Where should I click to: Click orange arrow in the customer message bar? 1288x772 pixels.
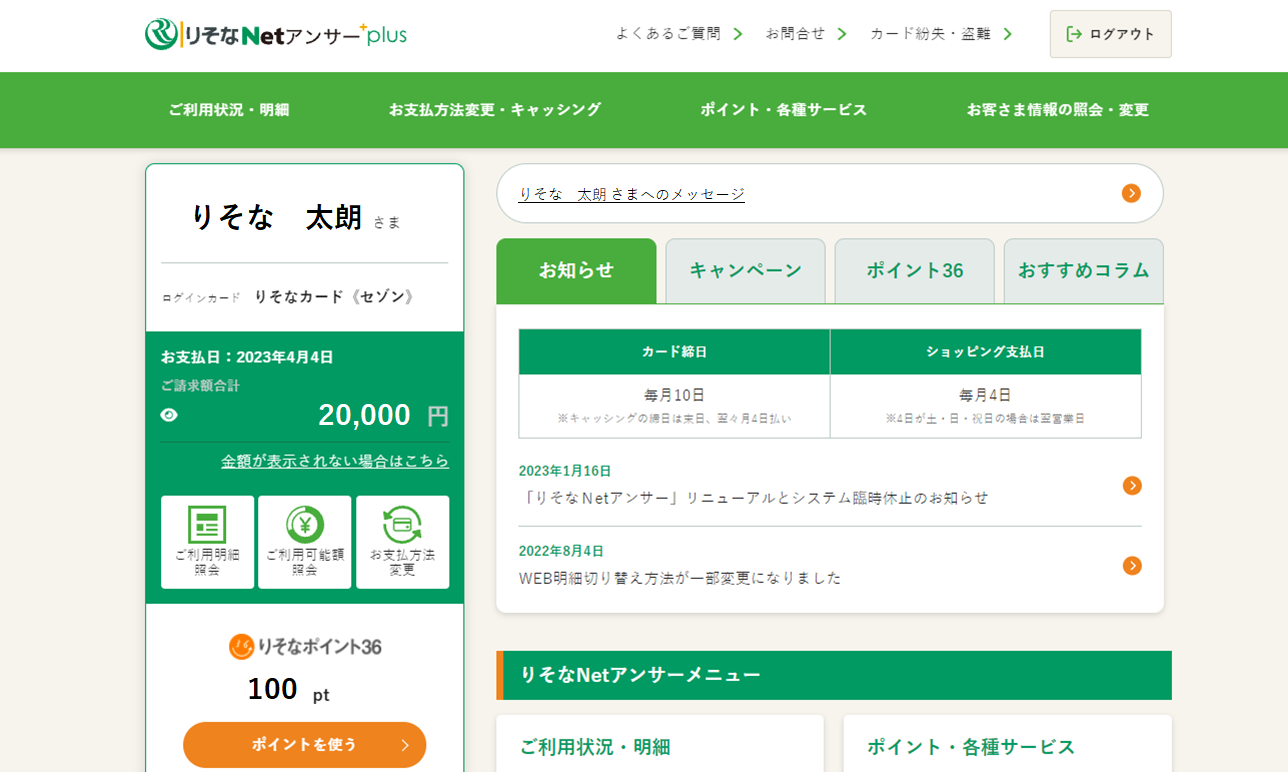1131,193
